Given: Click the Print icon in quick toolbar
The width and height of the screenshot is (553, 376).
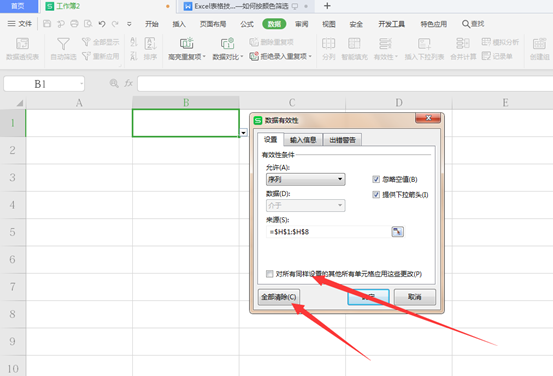Looking at the screenshot, I should [x=74, y=24].
